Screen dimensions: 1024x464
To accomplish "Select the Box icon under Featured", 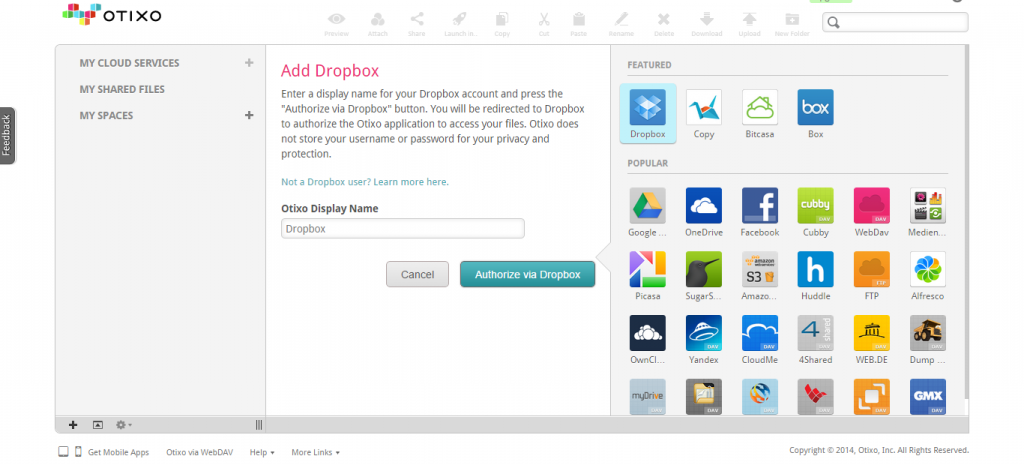I will point(815,108).
